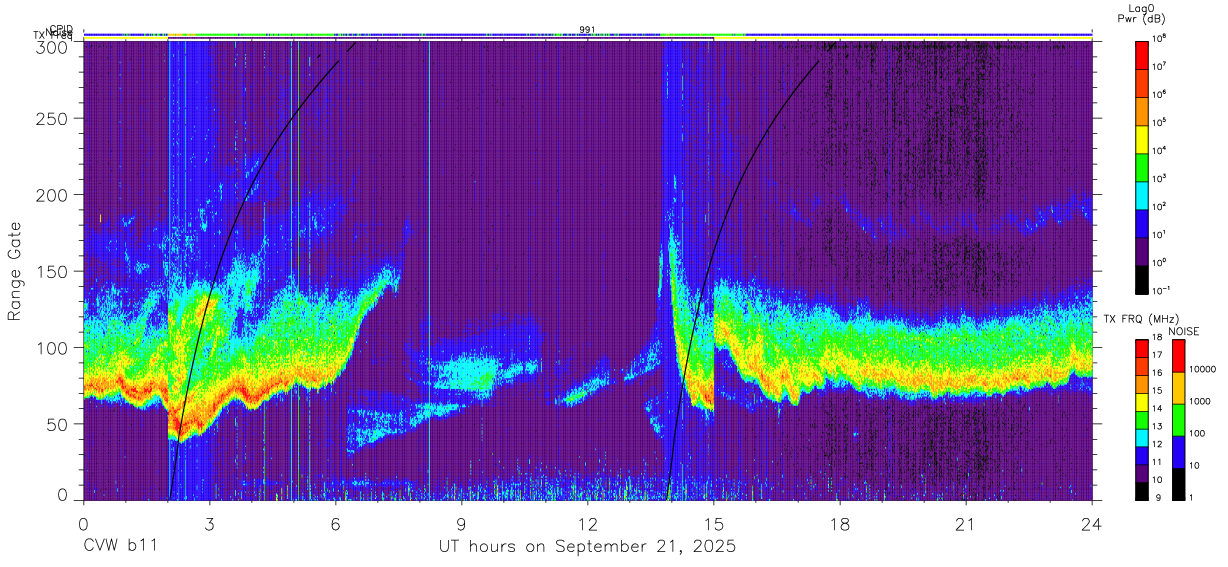Viewport: 1228px width, 567px height.
Task: Click the cyan segment of the Lag0 power colorbar
Action: 1142,193
